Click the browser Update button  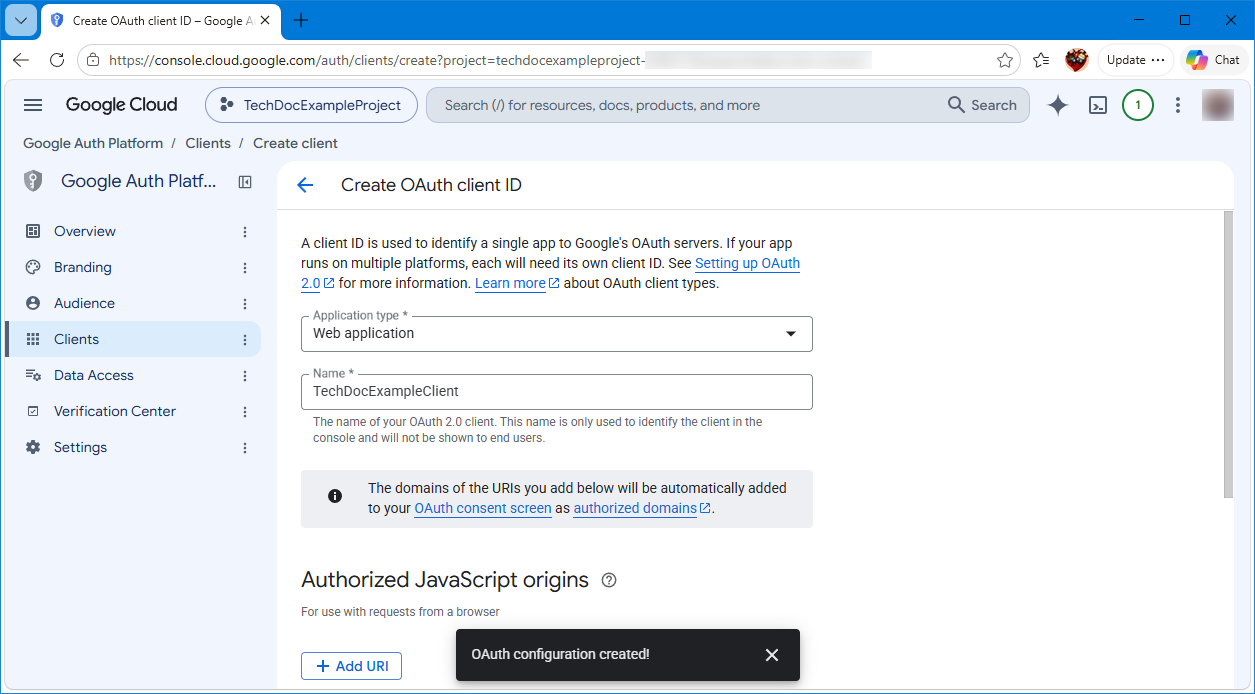click(x=1135, y=60)
